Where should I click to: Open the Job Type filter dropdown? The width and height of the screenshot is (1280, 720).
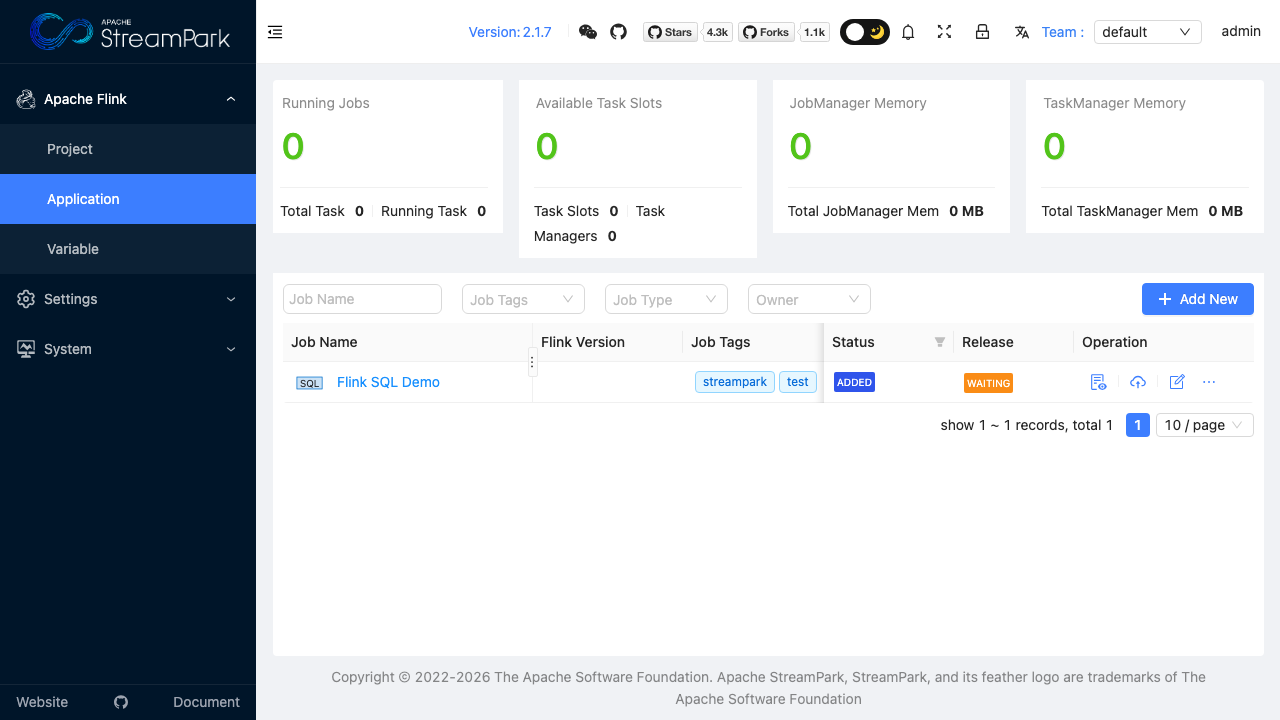click(666, 299)
